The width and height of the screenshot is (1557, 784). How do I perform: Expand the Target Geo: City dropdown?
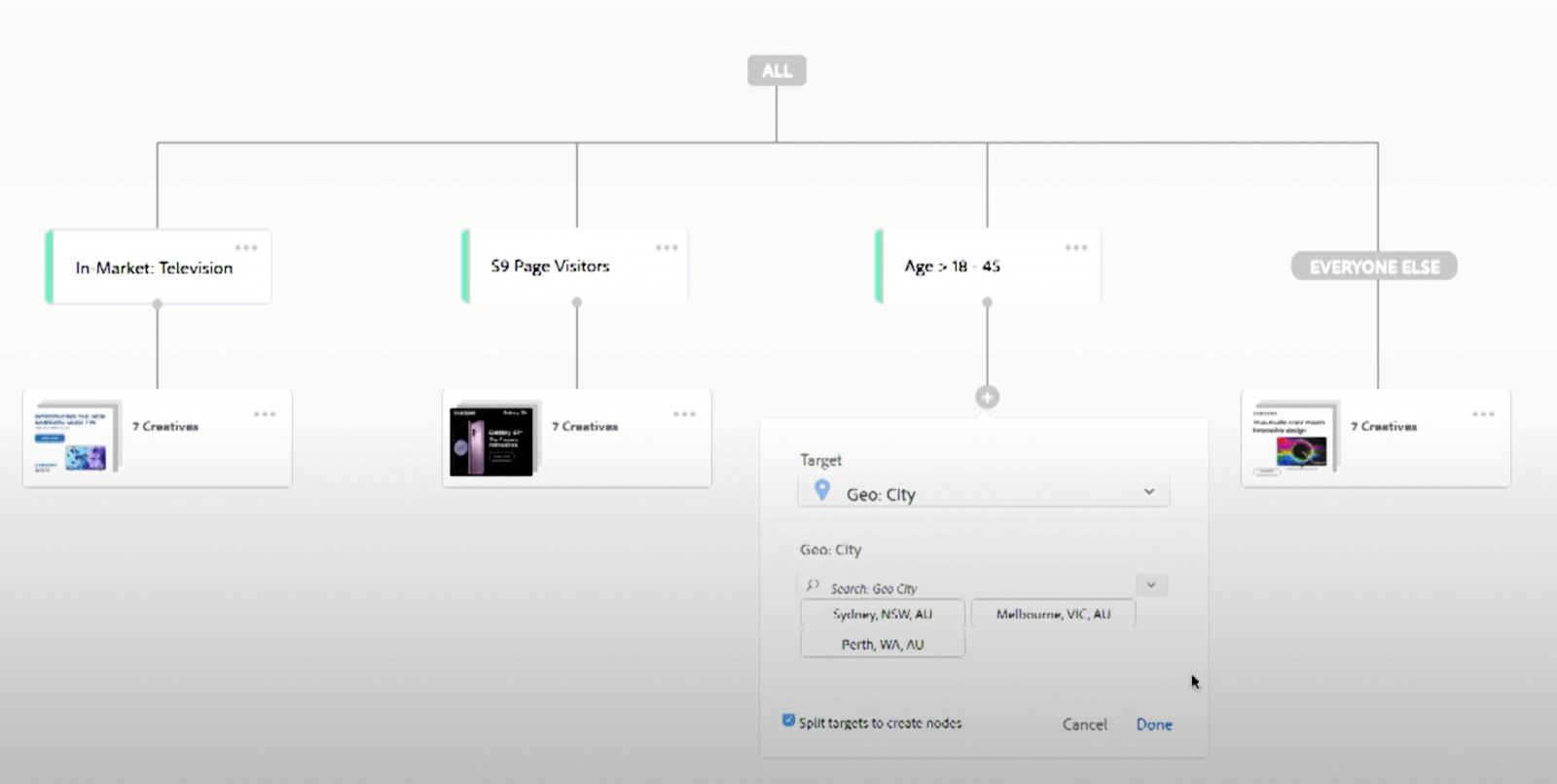pyautogui.click(x=1149, y=492)
